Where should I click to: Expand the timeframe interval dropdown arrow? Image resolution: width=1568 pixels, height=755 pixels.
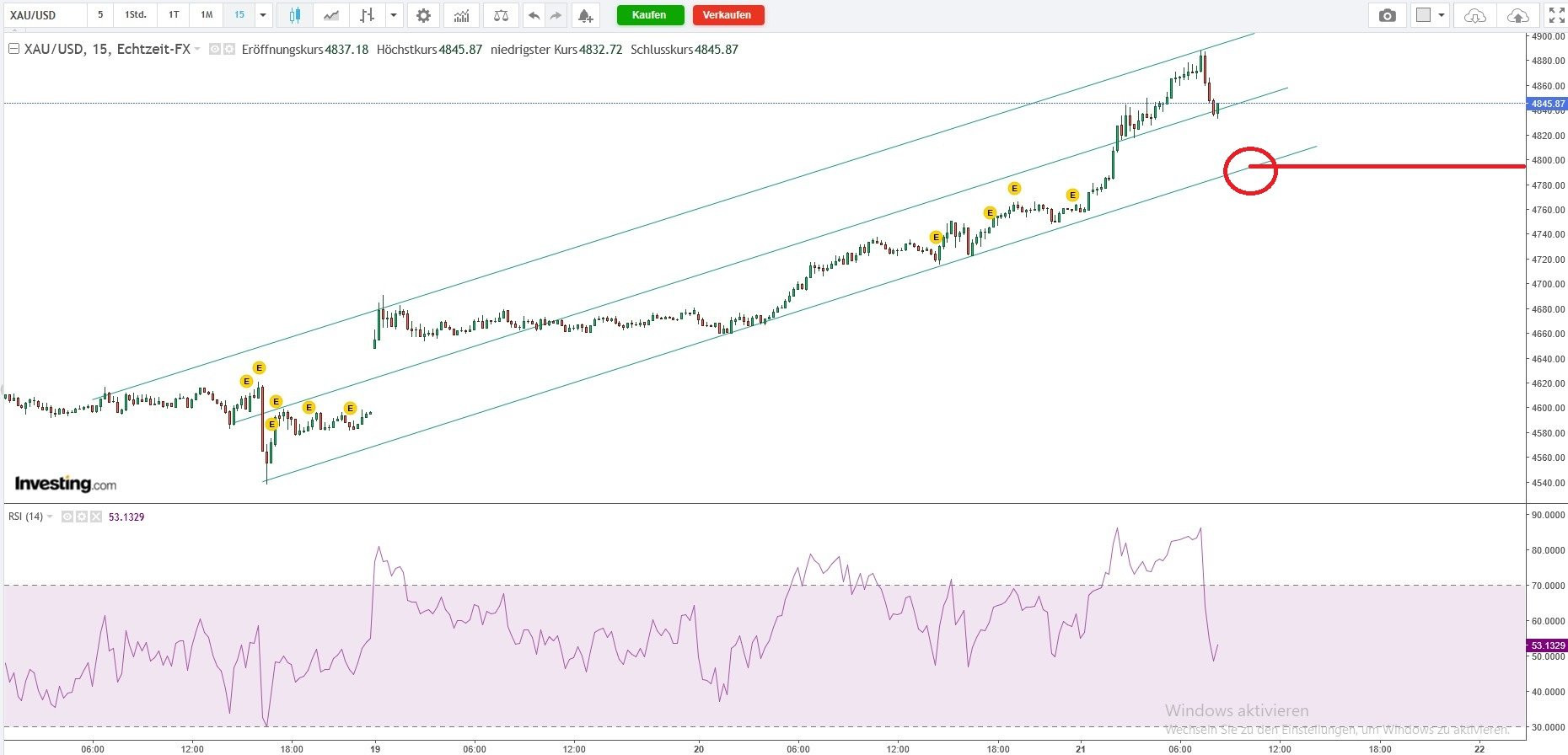(263, 15)
